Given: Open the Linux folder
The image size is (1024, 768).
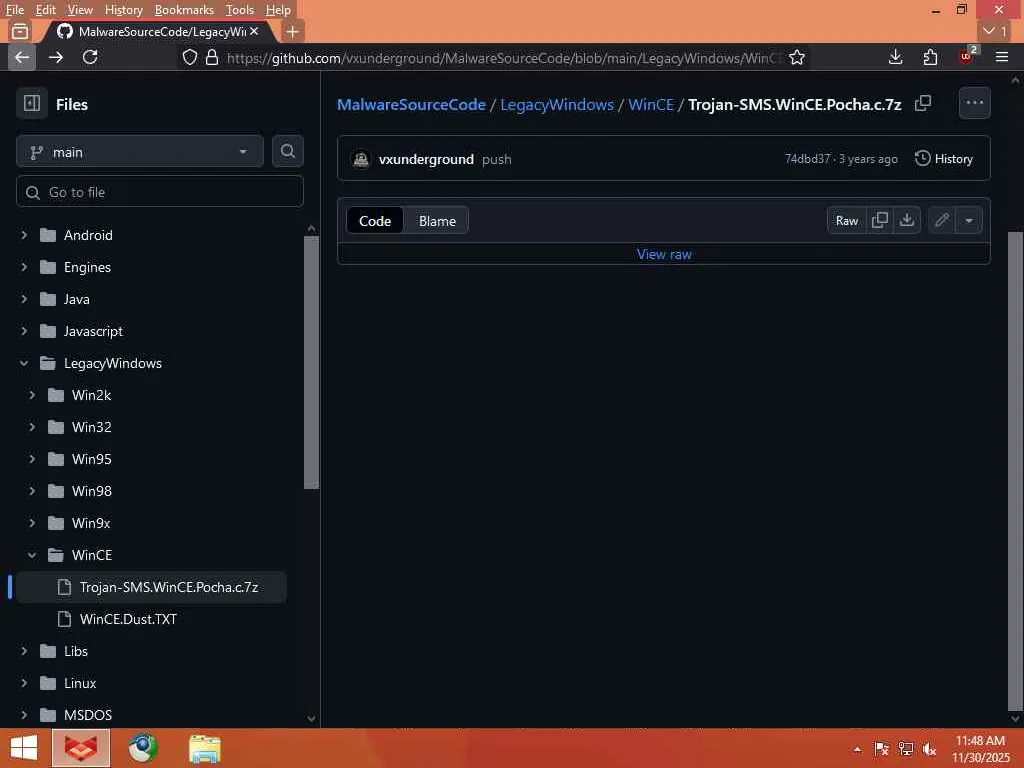Looking at the screenshot, I should pos(80,683).
